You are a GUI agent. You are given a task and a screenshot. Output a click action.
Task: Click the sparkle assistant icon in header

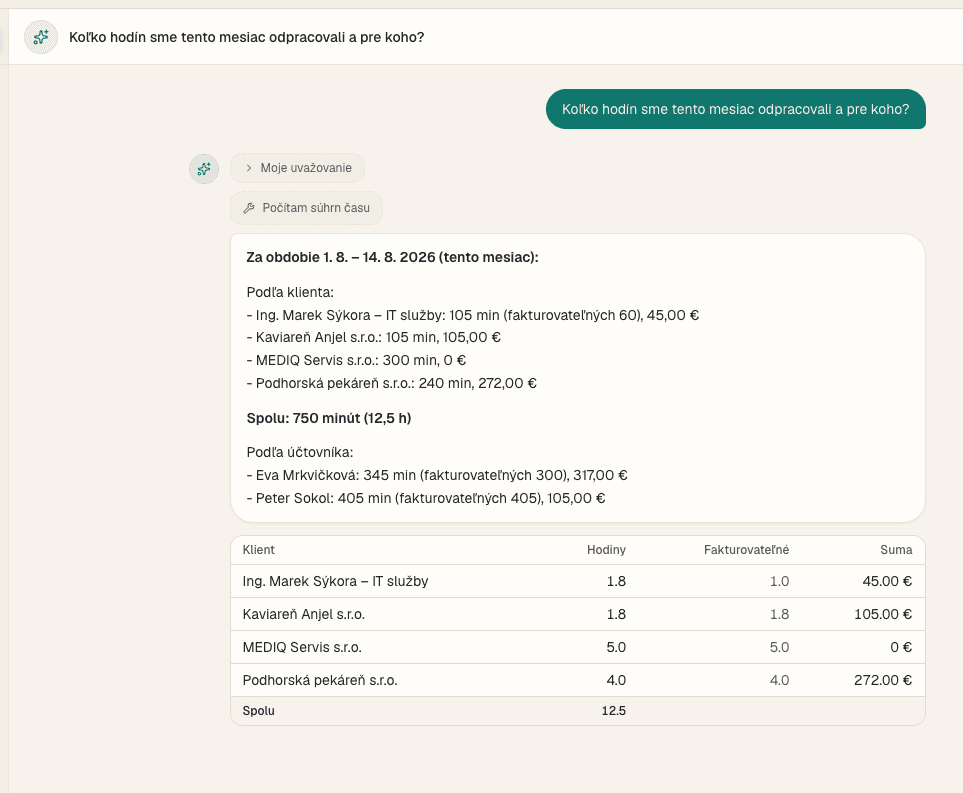pyautogui.click(x=41, y=37)
